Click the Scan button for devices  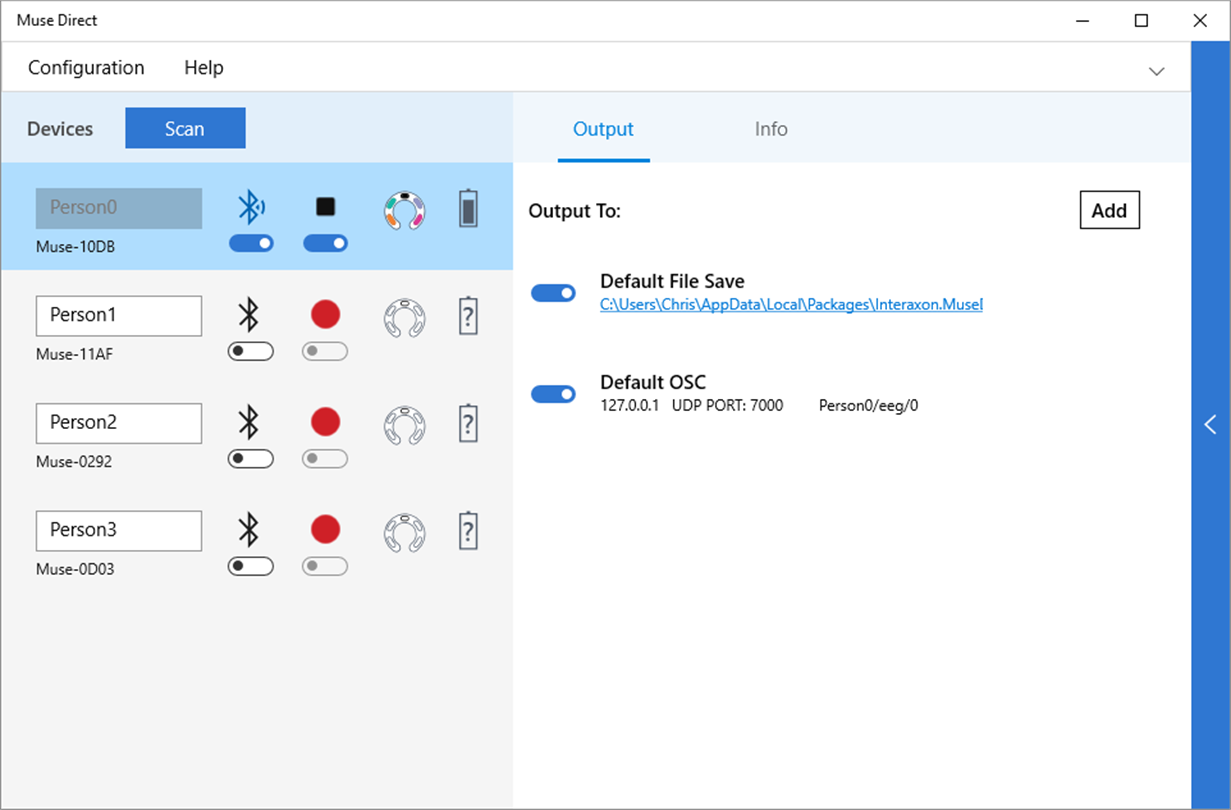185,128
